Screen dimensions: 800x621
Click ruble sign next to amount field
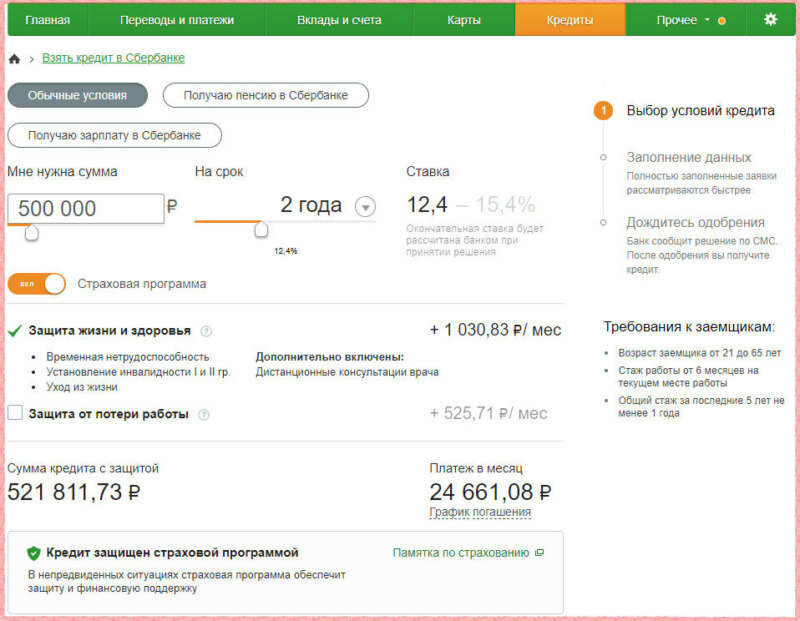[x=172, y=206]
